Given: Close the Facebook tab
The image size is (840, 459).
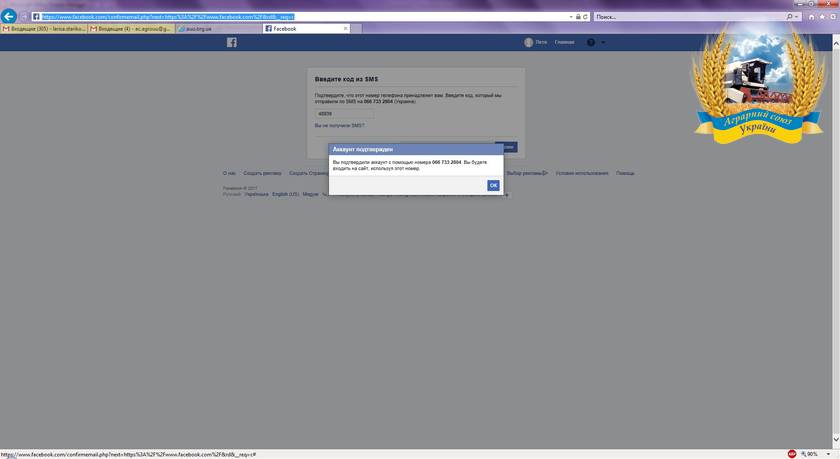Looking at the screenshot, I should [346, 28].
